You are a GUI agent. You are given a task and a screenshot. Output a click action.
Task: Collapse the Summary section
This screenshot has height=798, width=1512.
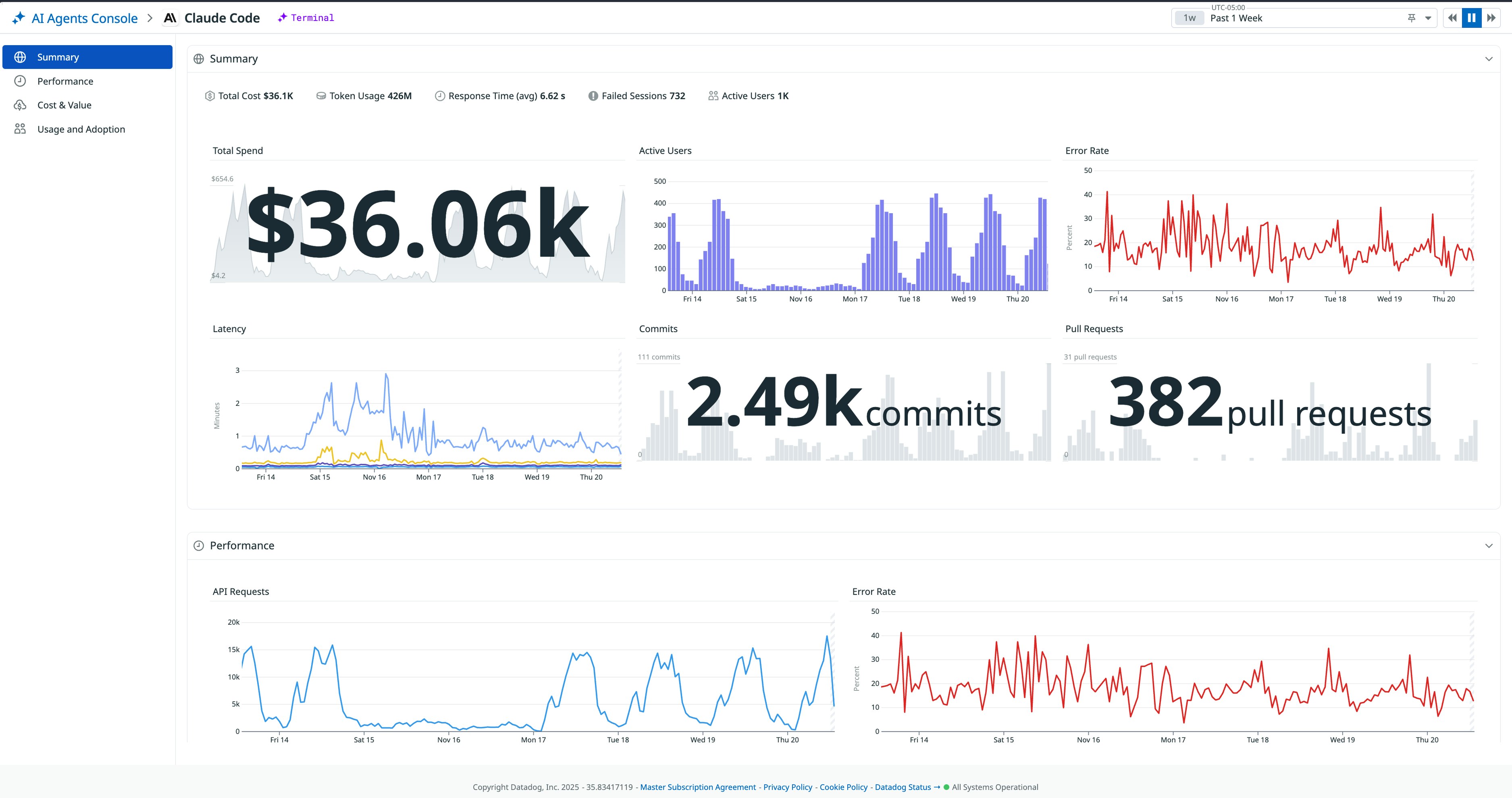click(1489, 58)
